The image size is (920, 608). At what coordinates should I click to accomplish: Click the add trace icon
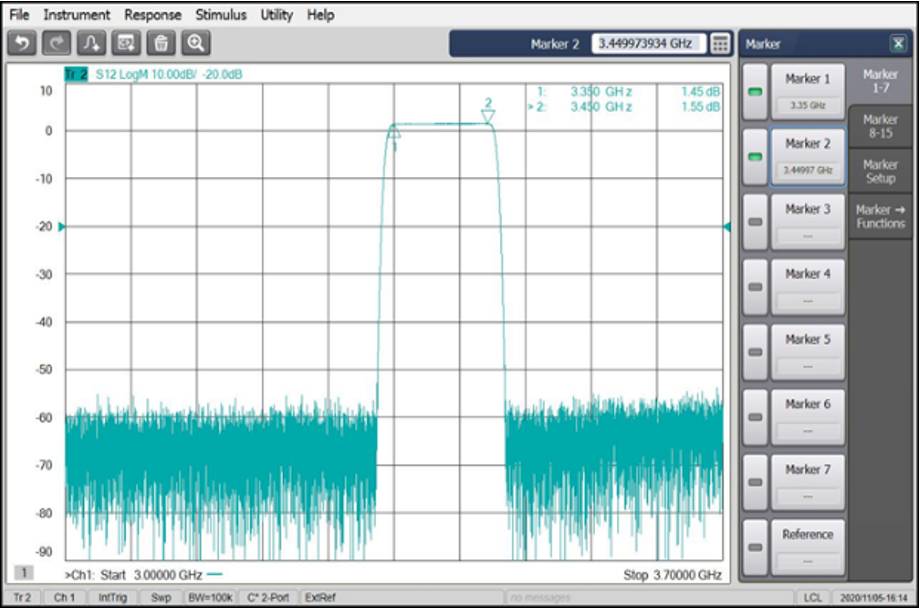[91, 43]
